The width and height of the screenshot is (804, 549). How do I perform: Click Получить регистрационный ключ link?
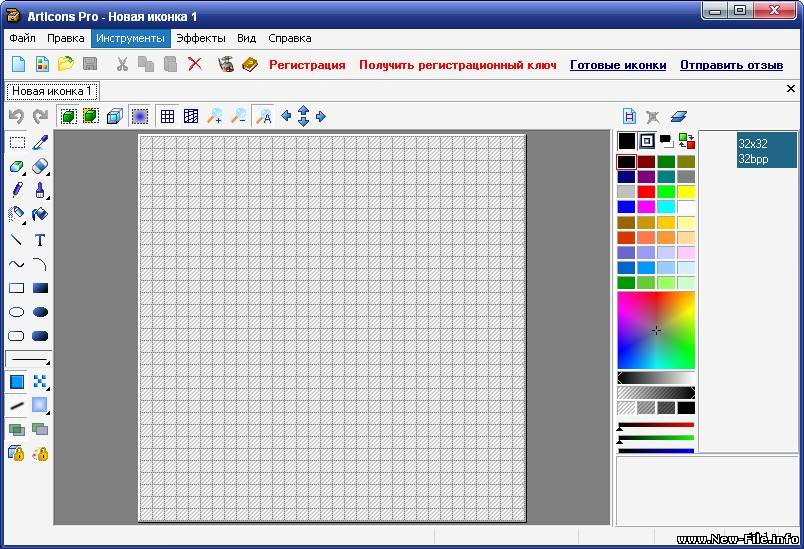457,65
